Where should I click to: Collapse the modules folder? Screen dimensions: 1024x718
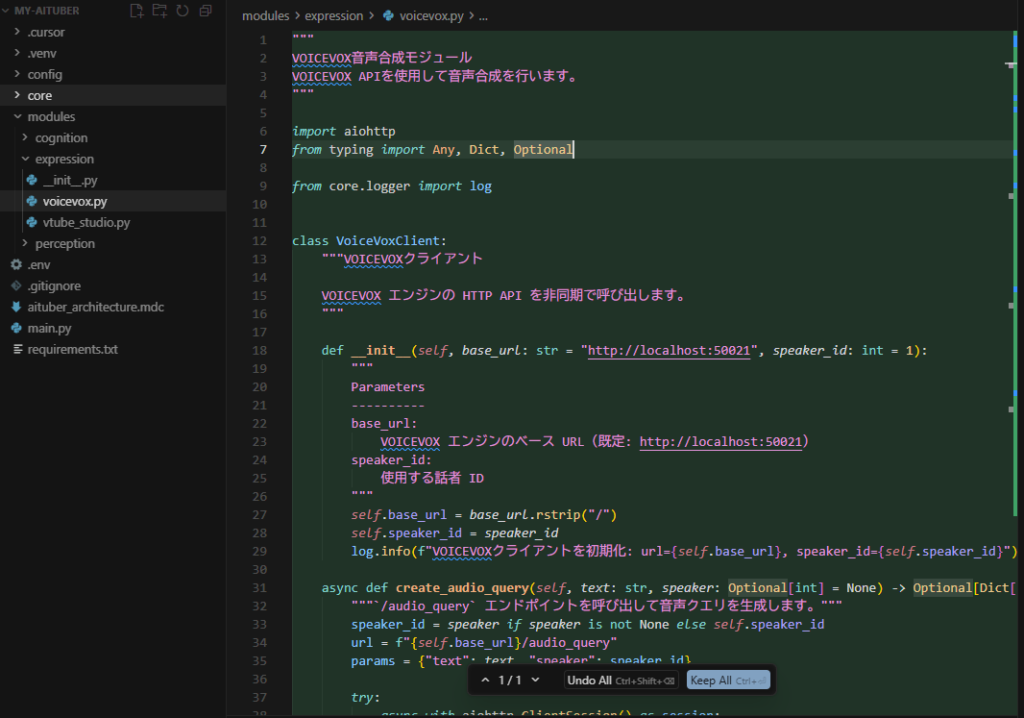(x=50, y=117)
